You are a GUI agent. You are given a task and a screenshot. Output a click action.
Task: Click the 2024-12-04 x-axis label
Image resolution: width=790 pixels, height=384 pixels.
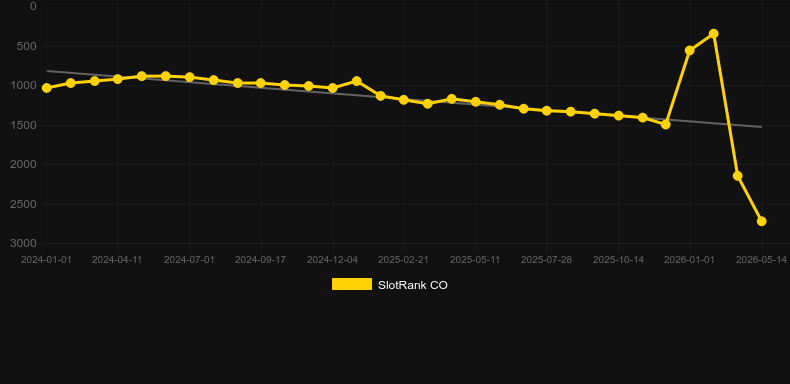[x=333, y=260]
